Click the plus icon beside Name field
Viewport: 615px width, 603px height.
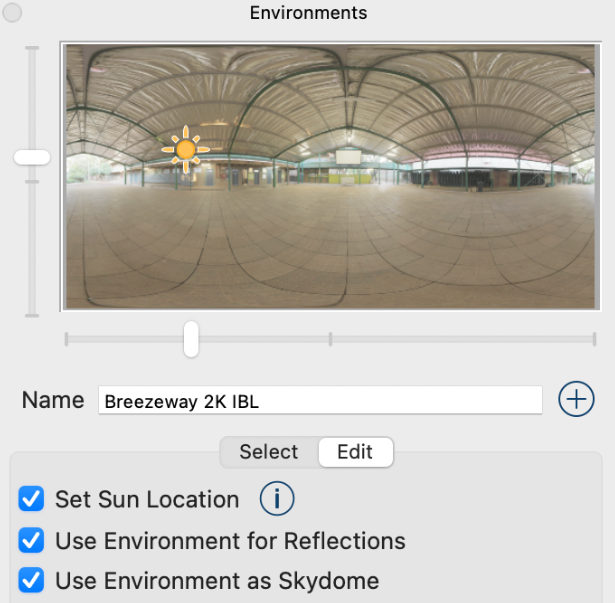576,399
